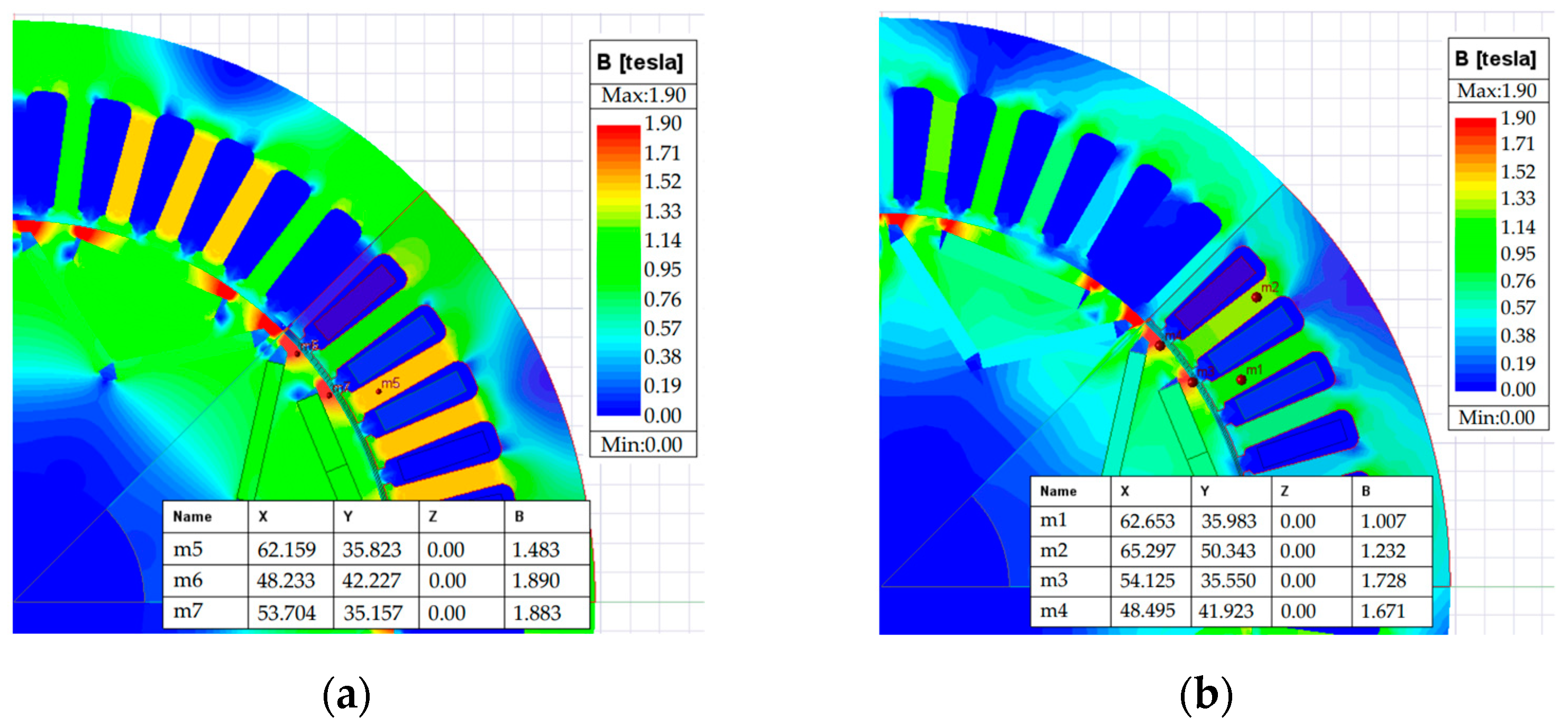Select the m1 marker dot in plot (b)
The width and height of the screenshot is (1568, 726).
pyautogui.click(x=1241, y=379)
